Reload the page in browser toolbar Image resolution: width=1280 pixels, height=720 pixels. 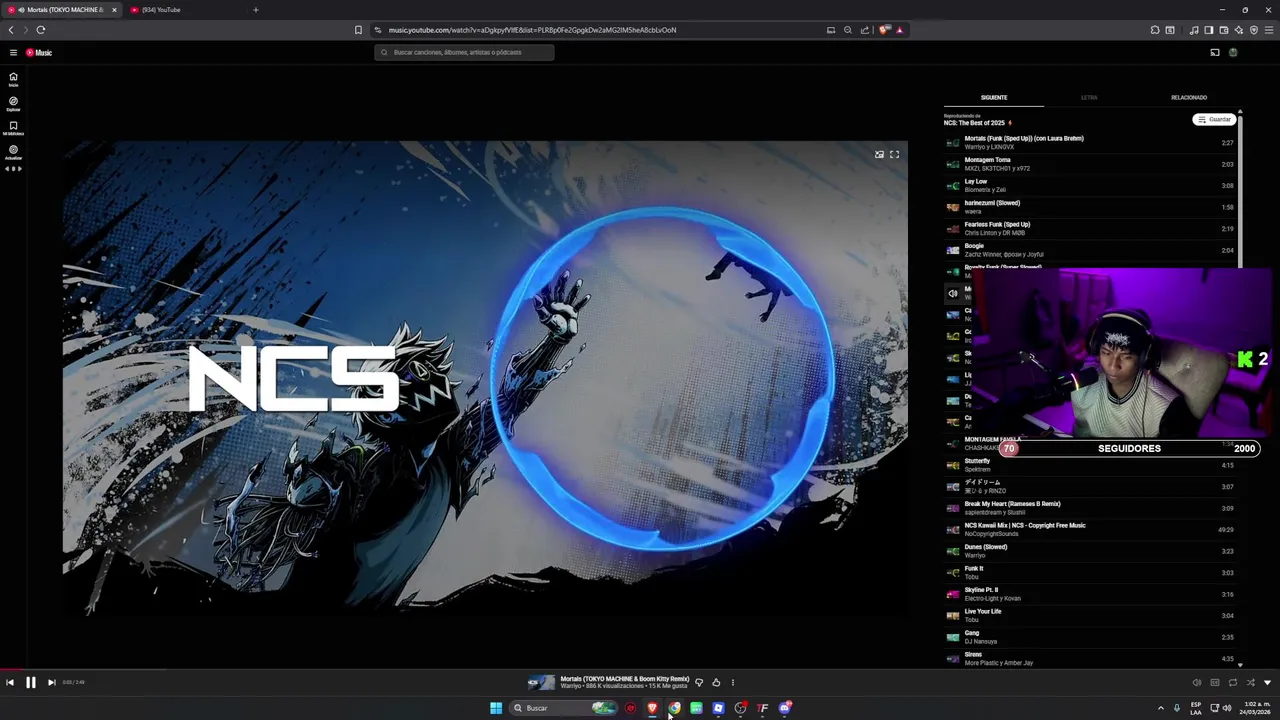[41, 30]
